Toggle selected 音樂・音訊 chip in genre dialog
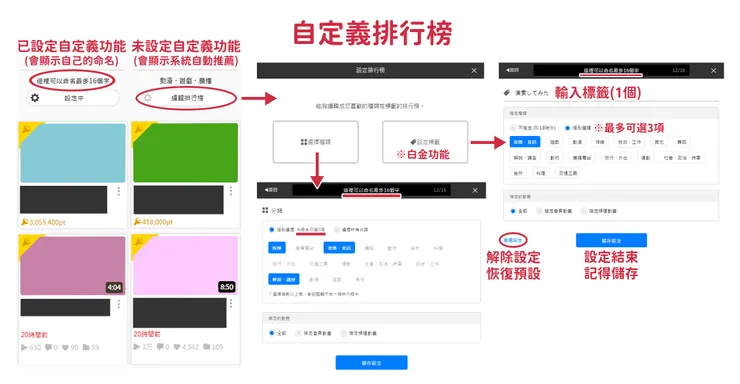This screenshot has height=384, width=740. (x=339, y=248)
